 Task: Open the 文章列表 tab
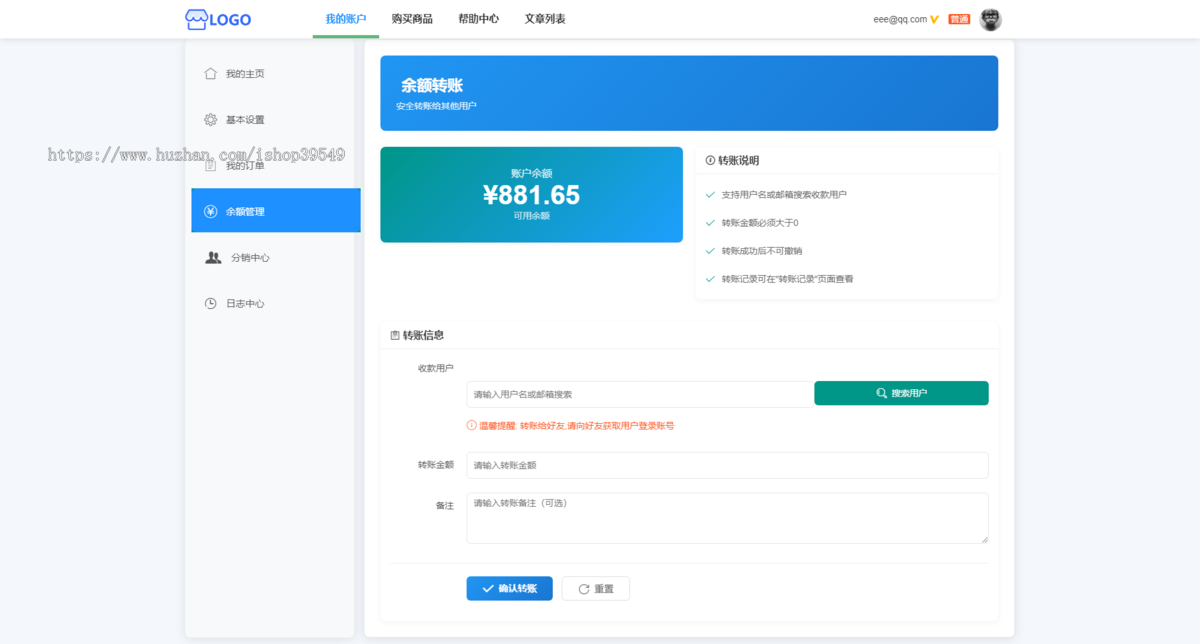545,19
